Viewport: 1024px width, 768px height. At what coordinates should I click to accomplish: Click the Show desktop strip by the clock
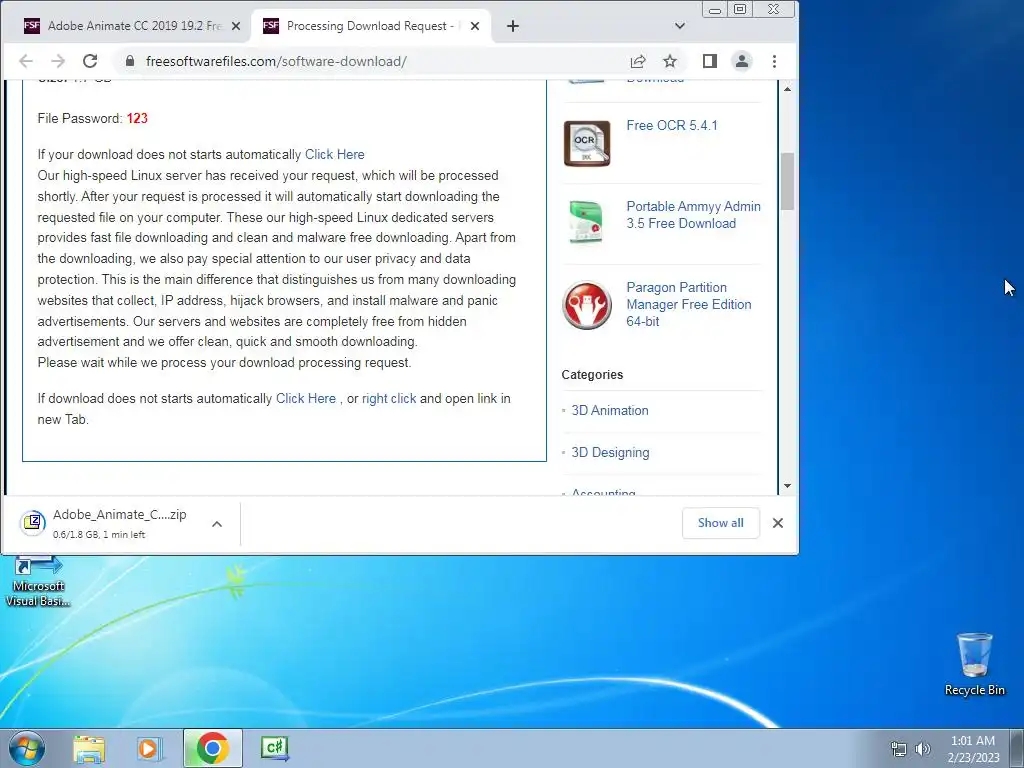[x=1017, y=748]
